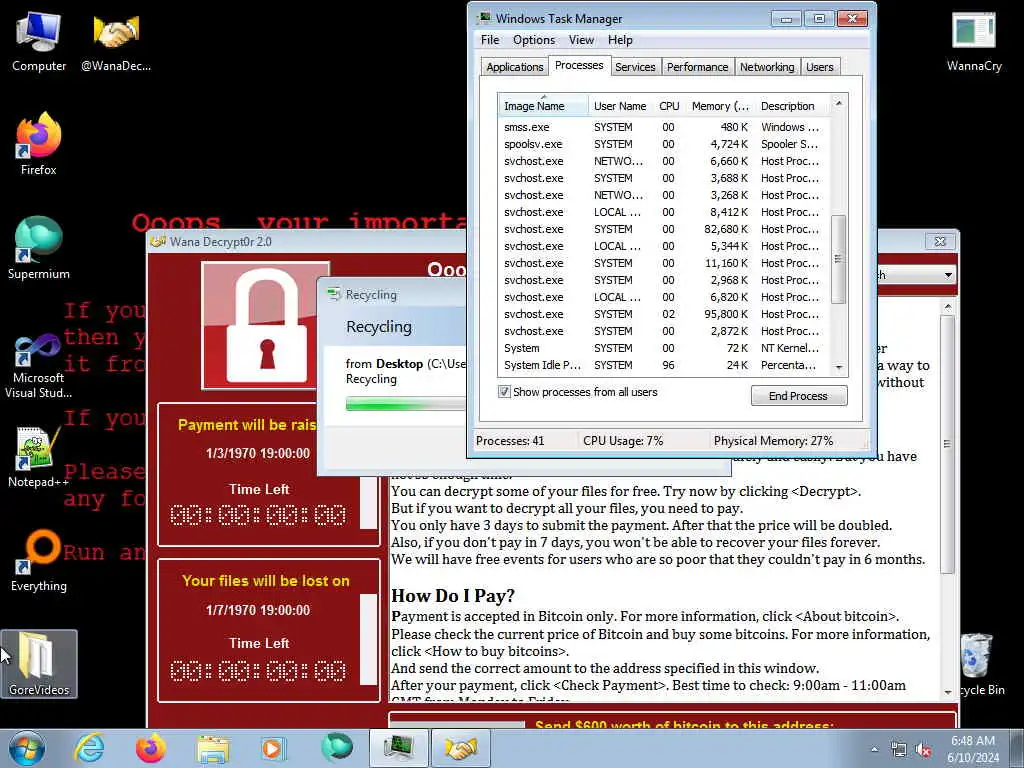Viewport: 1024px width, 768px height.
Task: Switch to Wana Decrypt0r taskbar button
Action: coord(460,748)
